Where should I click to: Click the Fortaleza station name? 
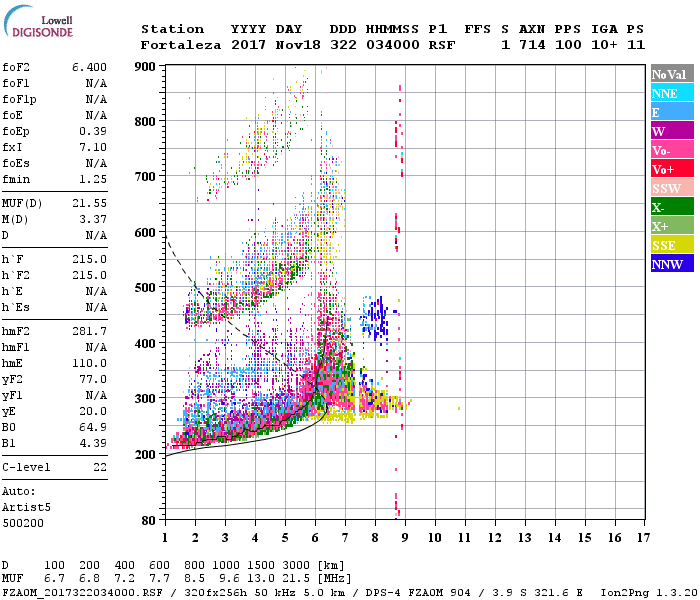(x=181, y=45)
